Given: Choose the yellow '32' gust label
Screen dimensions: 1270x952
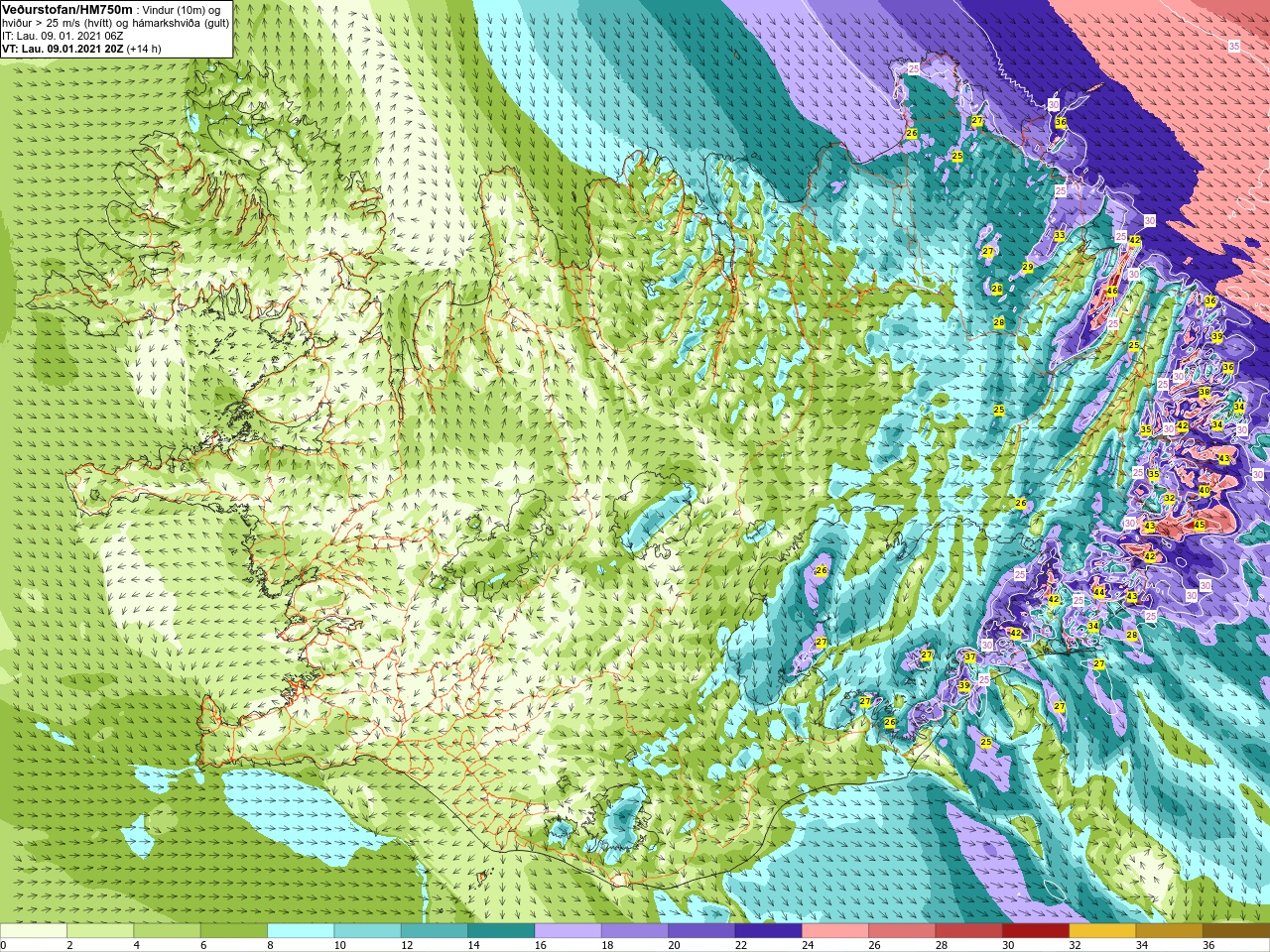Looking at the screenshot, I should click(x=1170, y=499).
